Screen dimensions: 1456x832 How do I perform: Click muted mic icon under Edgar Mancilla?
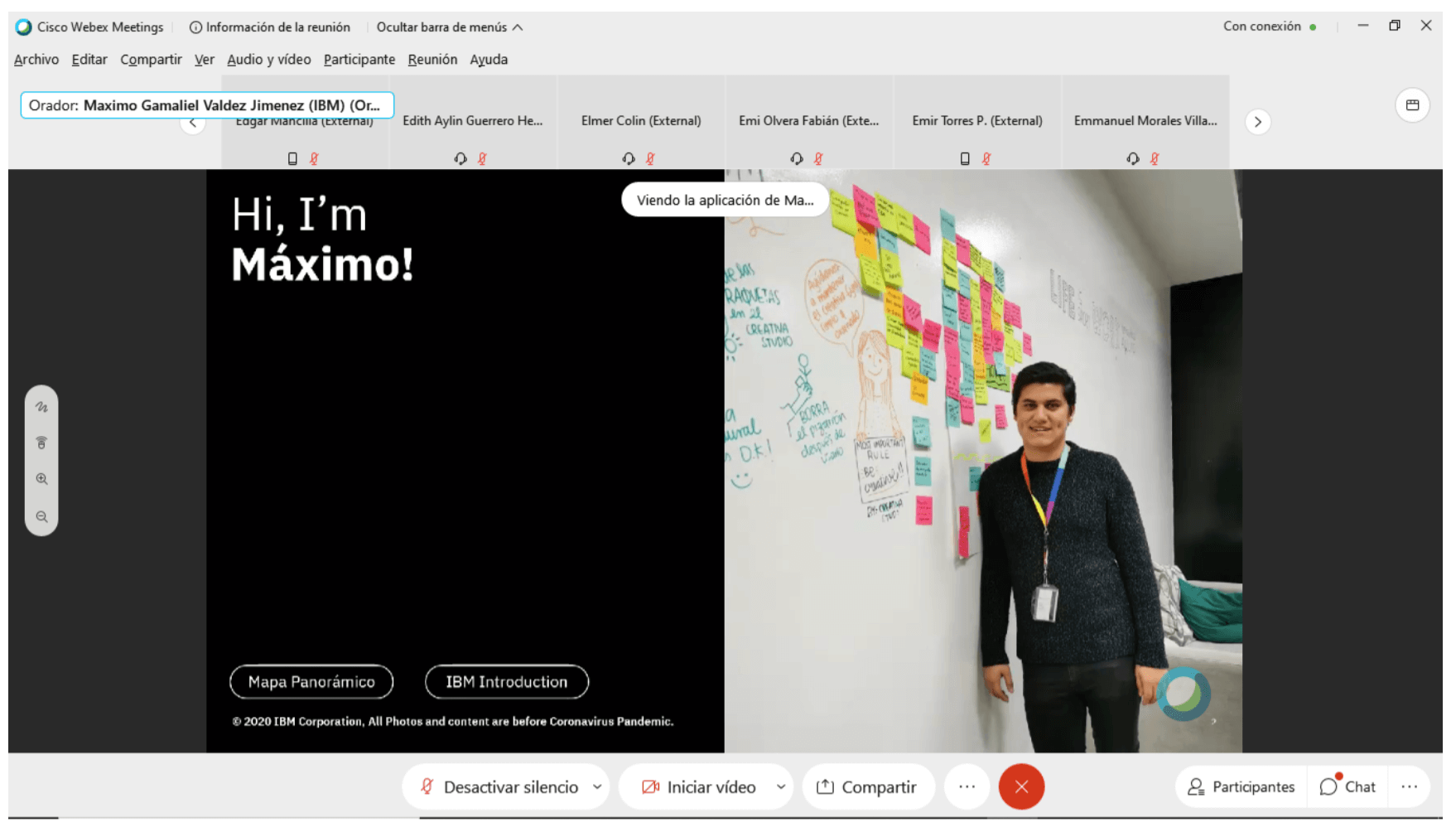(x=314, y=158)
